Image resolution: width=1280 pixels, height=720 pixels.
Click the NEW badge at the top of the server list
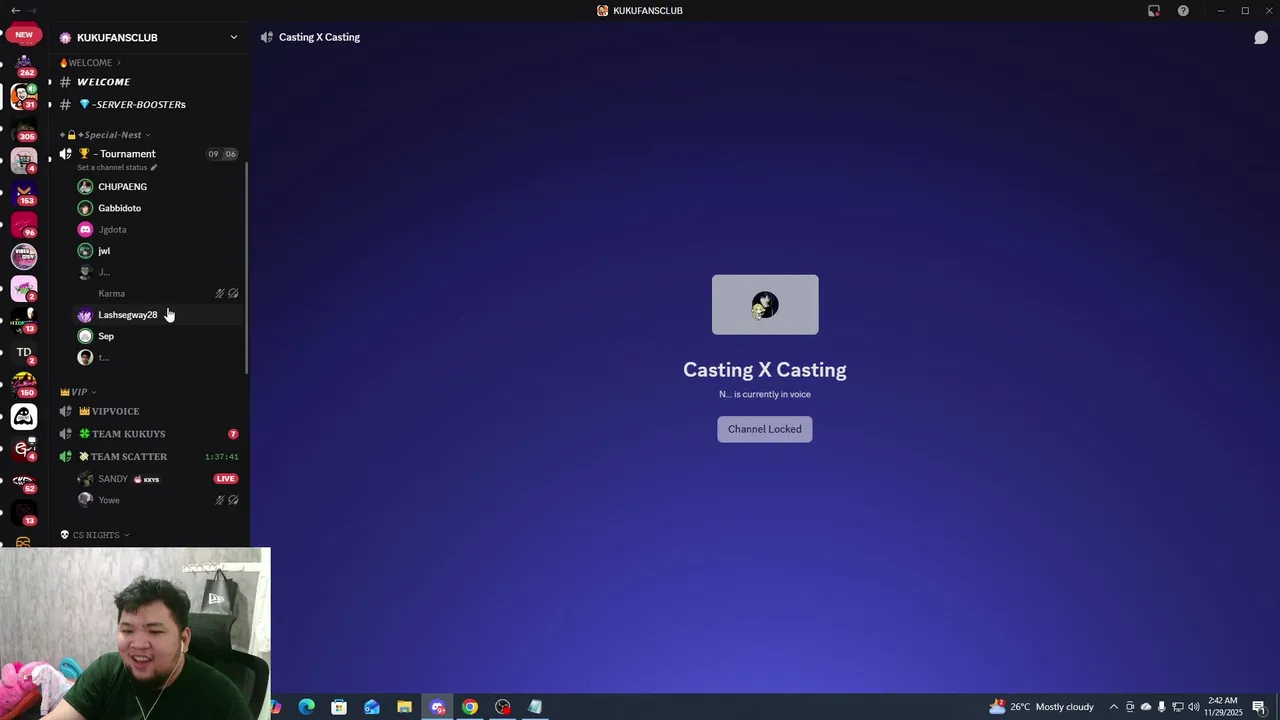(x=24, y=34)
